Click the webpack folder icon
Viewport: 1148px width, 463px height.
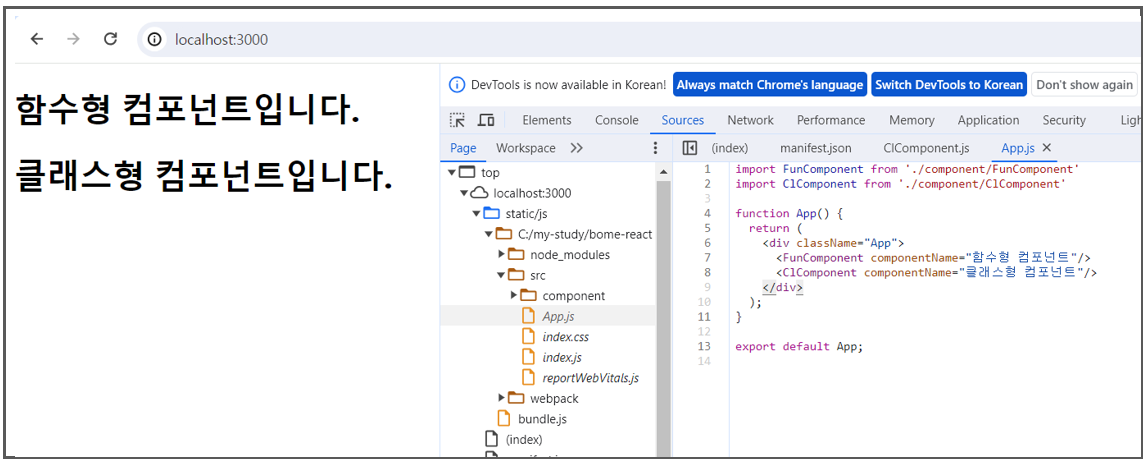[x=516, y=398]
